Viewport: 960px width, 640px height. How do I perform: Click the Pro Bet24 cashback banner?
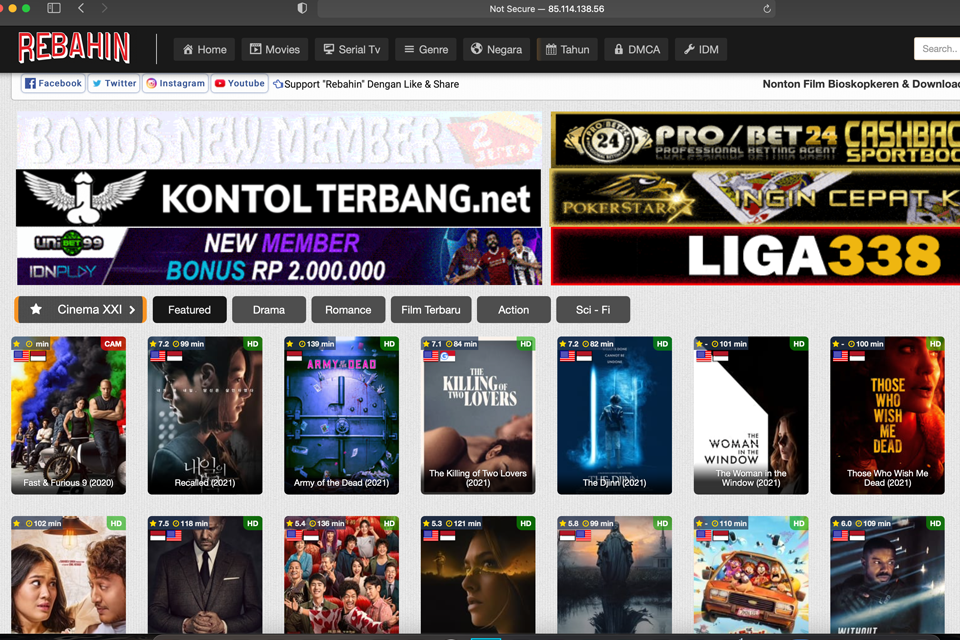755,140
